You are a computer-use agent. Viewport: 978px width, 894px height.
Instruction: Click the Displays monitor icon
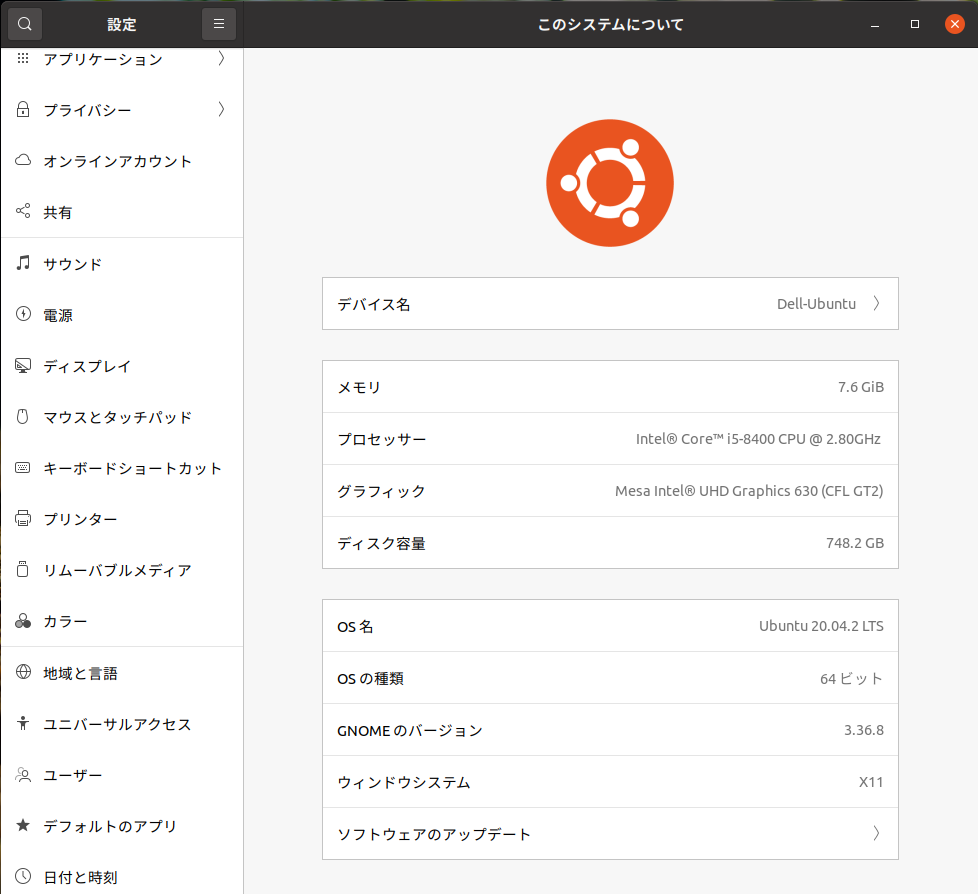tap(23, 365)
